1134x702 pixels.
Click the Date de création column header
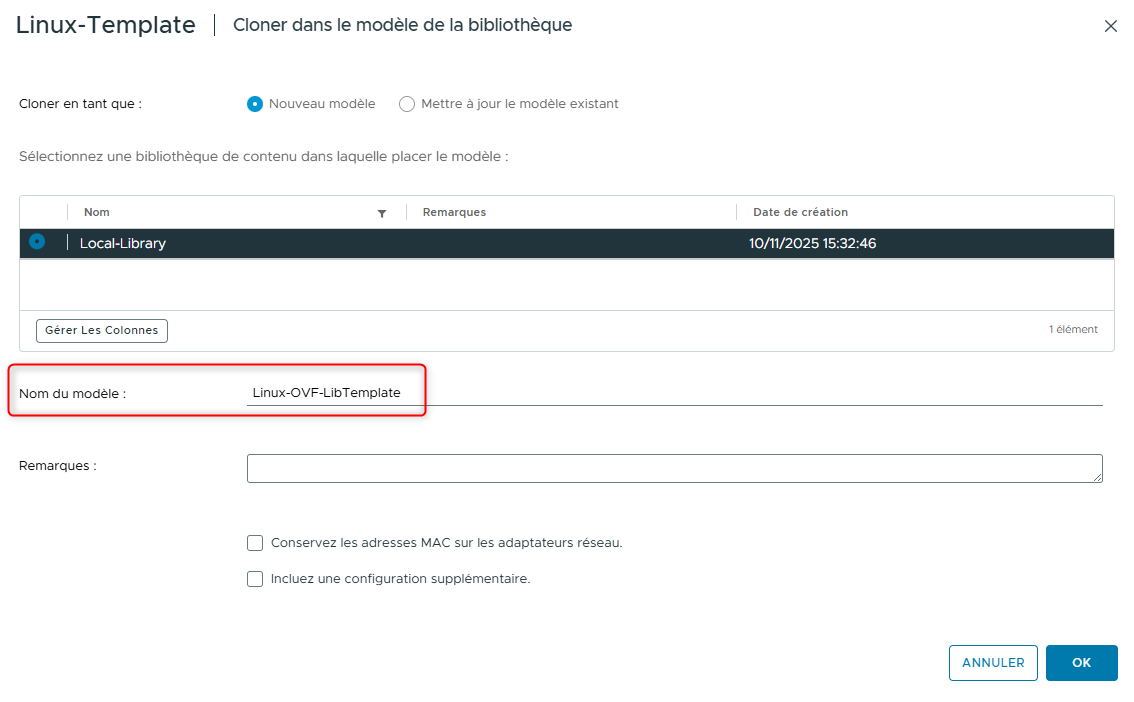(x=798, y=212)
